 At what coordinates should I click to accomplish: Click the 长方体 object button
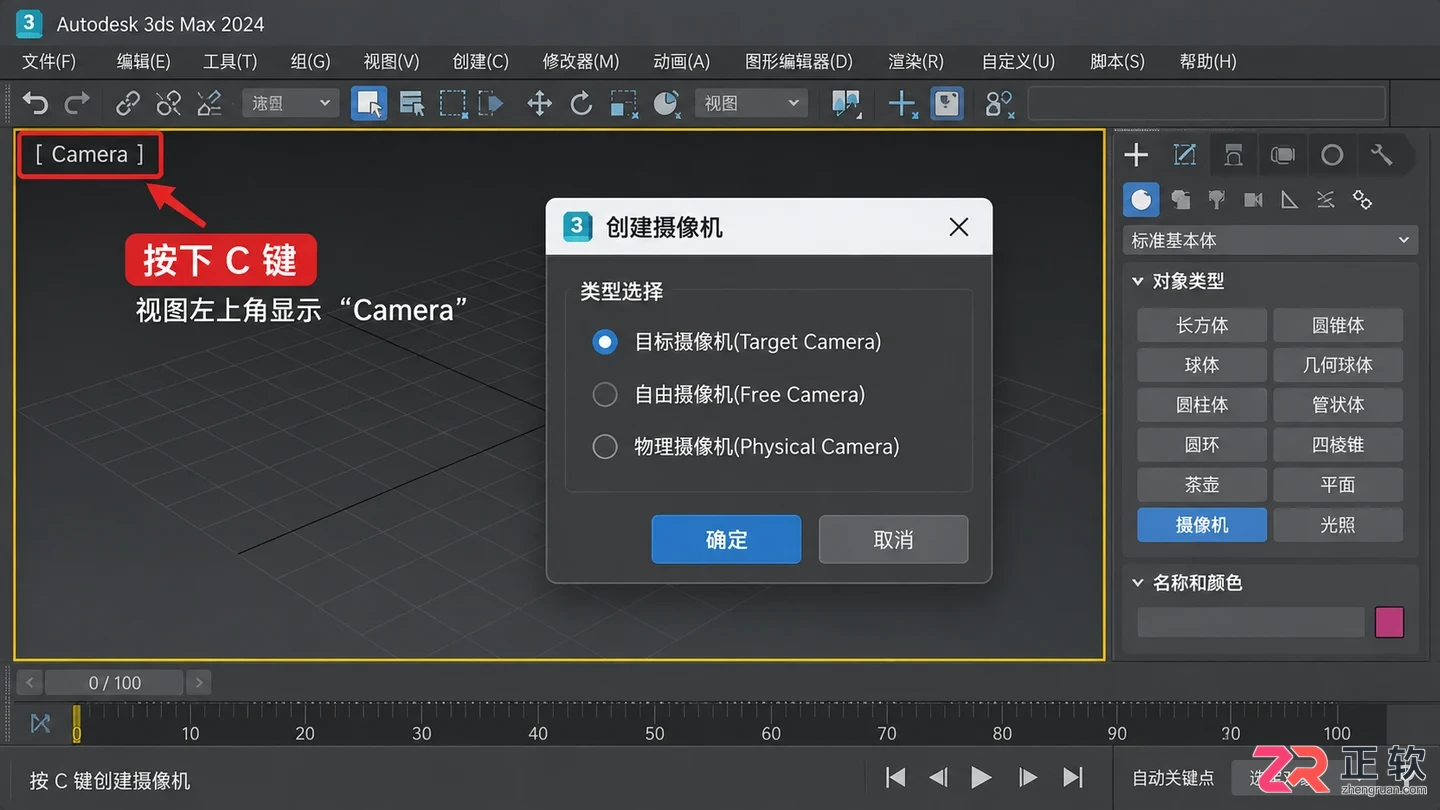pyautogui.click(x=1202, y=325)
